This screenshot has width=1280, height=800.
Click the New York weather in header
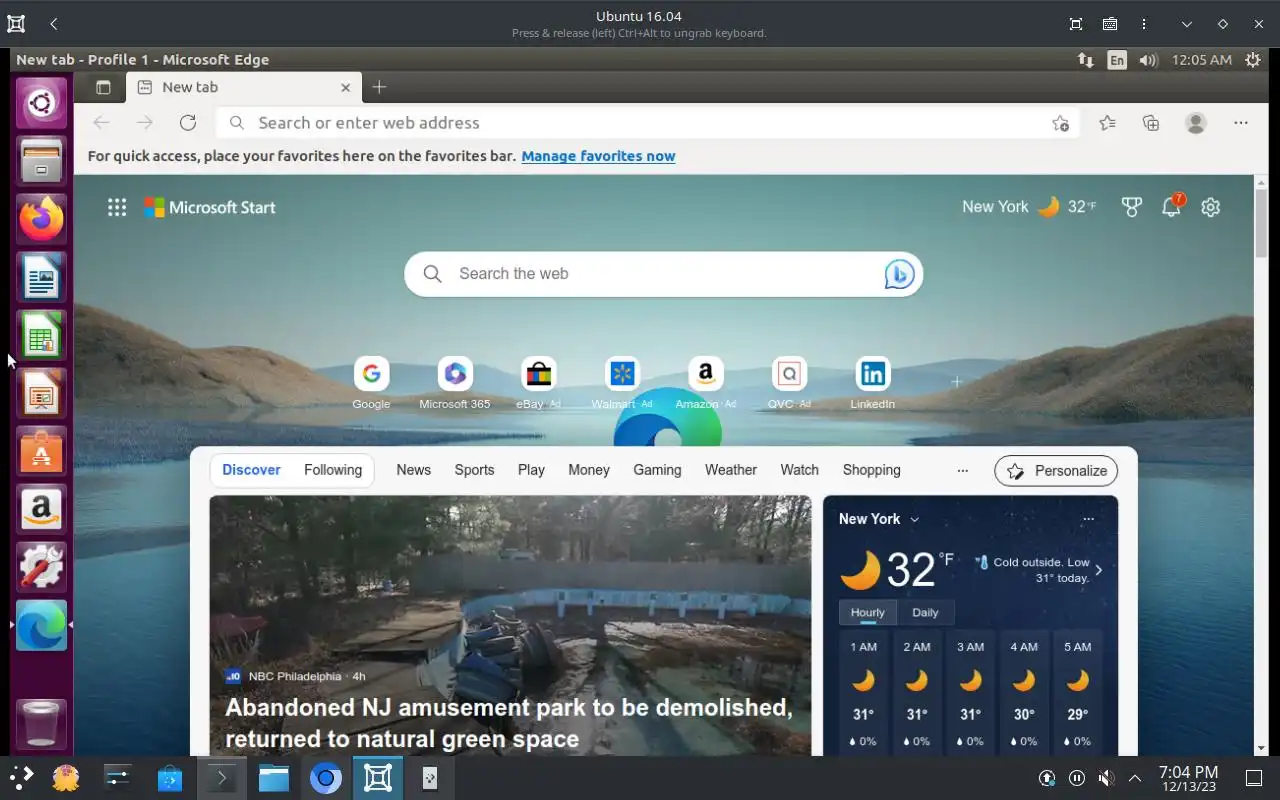click(x=1029, y=207)
